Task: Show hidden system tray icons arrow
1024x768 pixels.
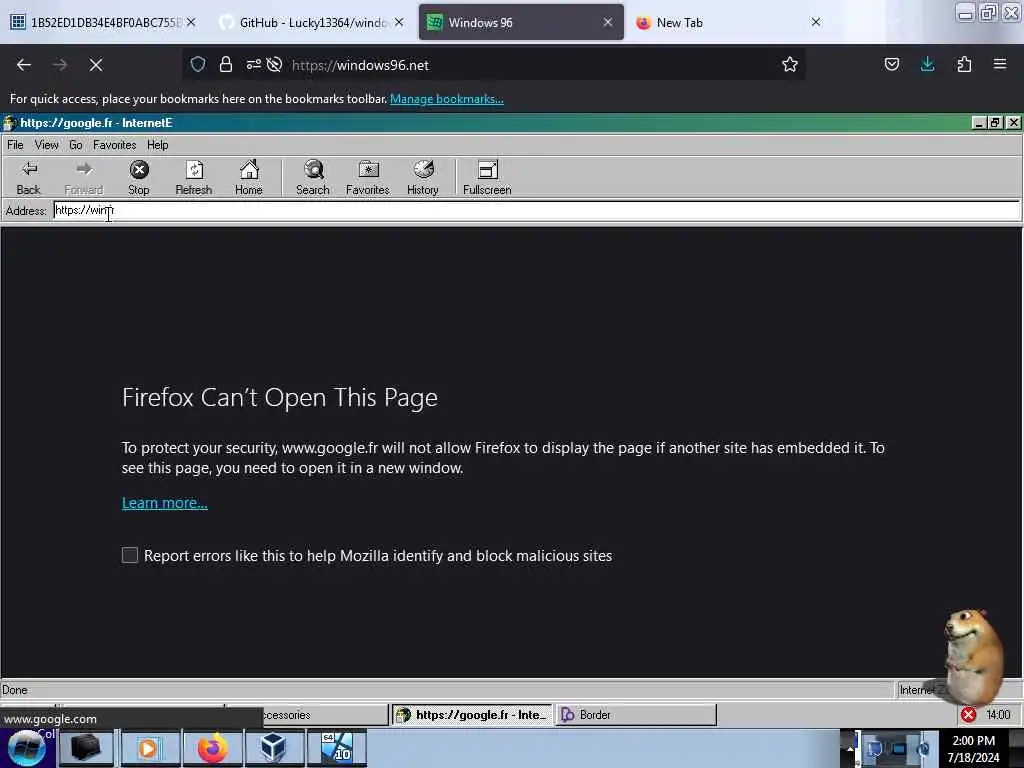Action: click(850, 748)
